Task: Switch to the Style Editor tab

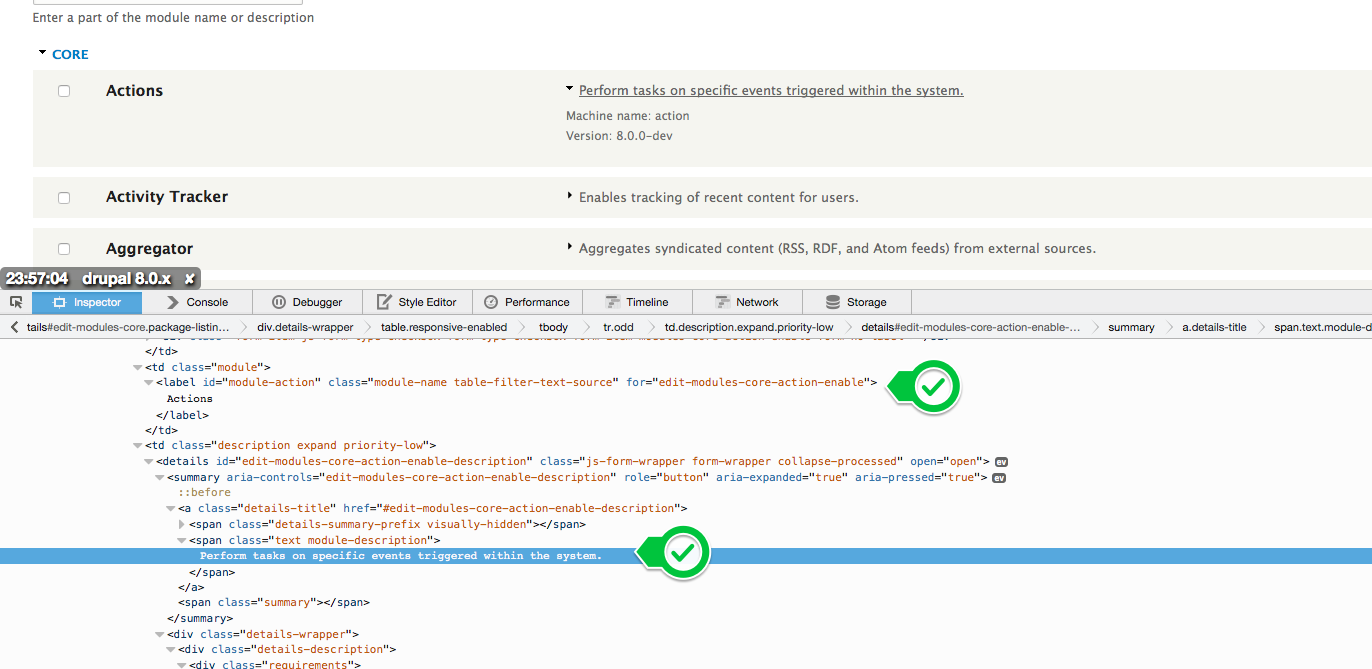Action: pos(417,301)
